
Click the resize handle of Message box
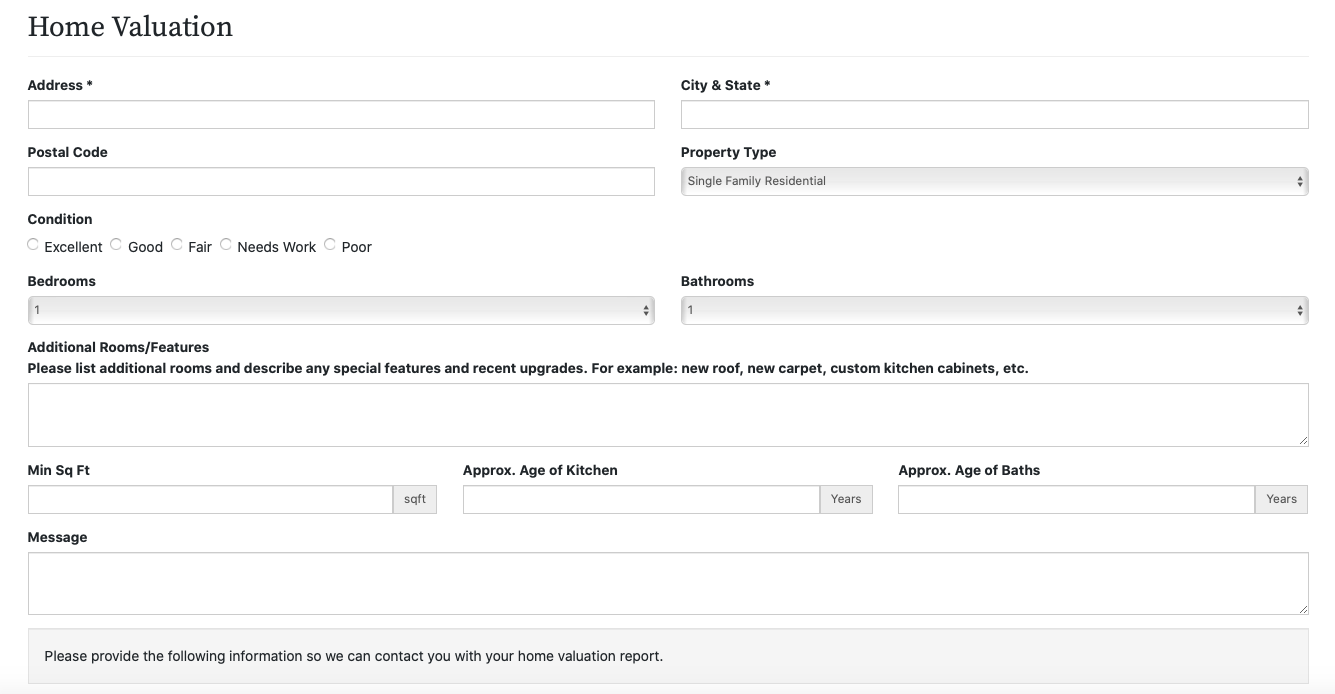[x=1302, y=608]
